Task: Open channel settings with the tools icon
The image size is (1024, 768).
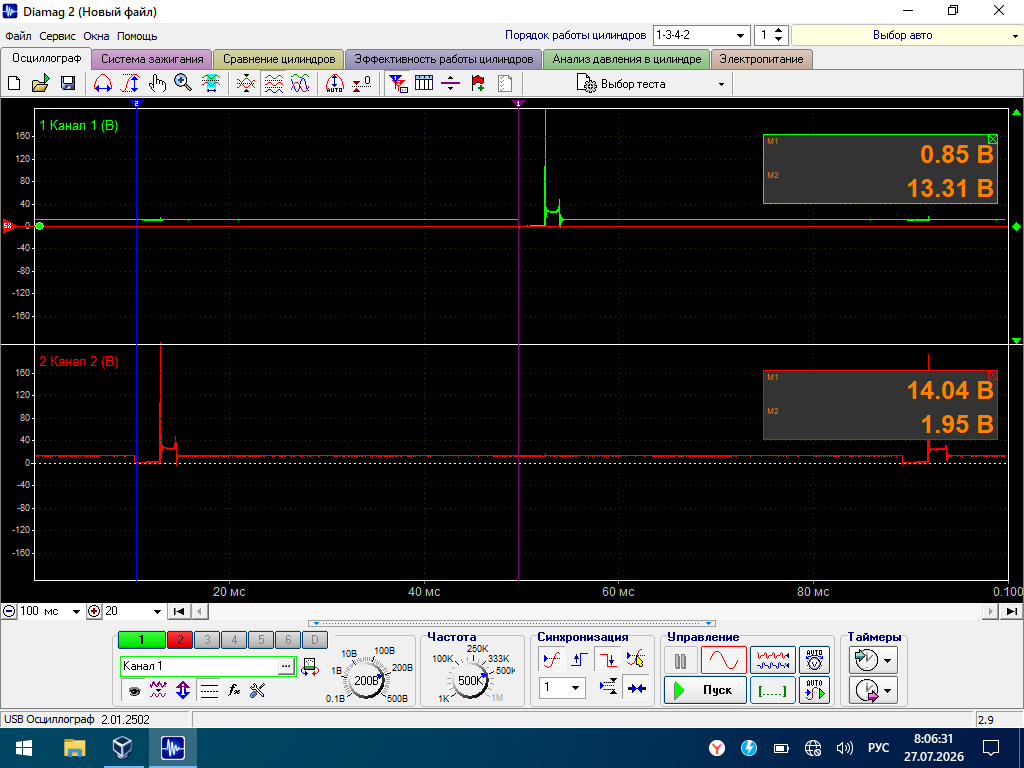Action: coord(257,690)
